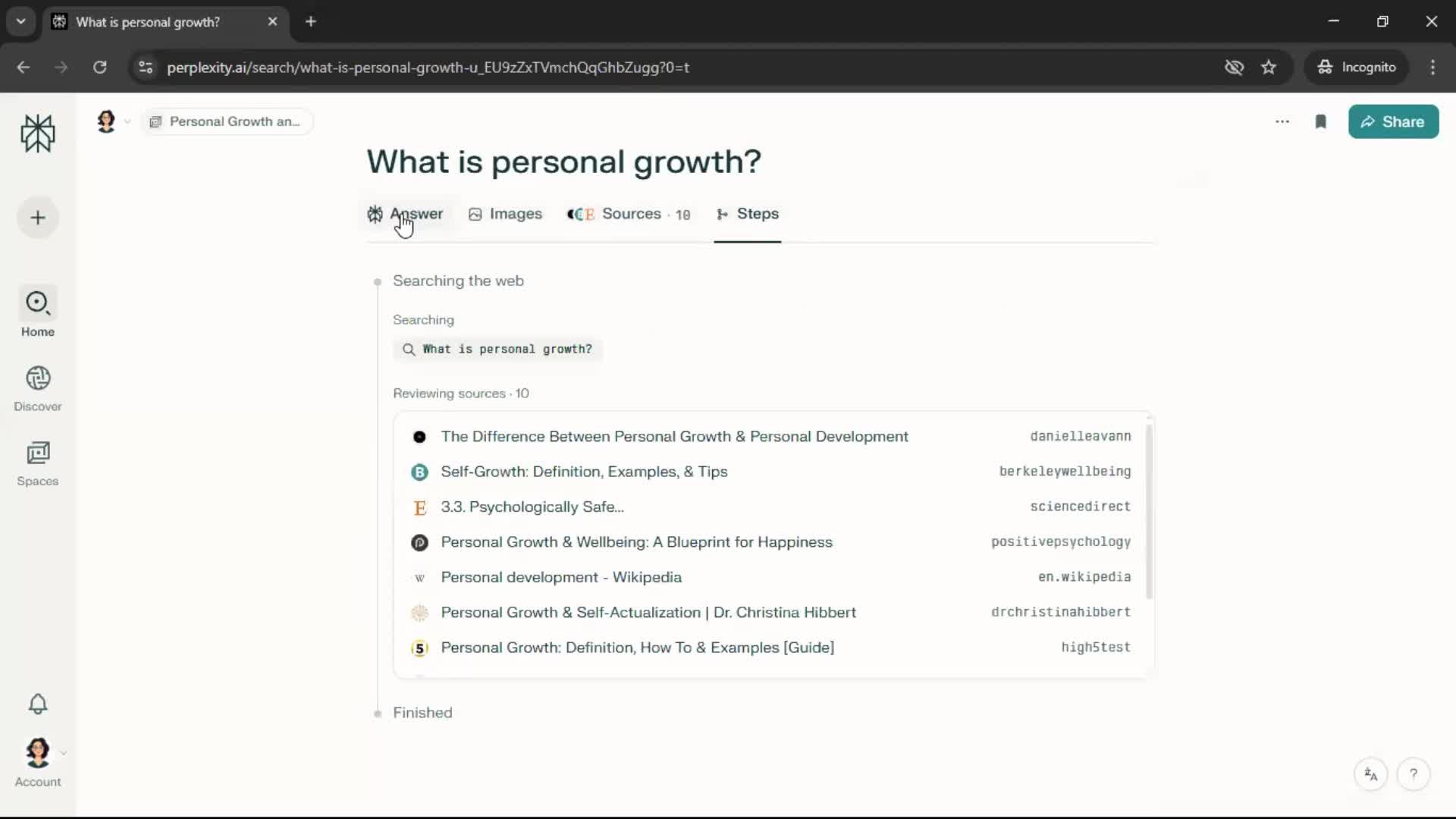
Task: Switch to the Images tab
Action: (505, 215)
